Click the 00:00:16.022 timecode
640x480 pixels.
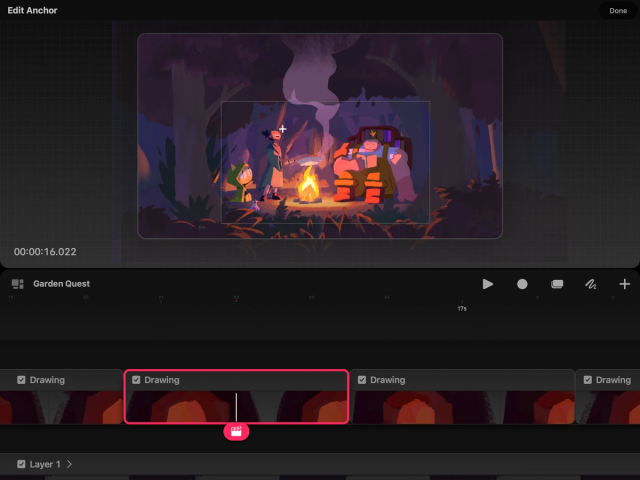click(x=45, y=252)
